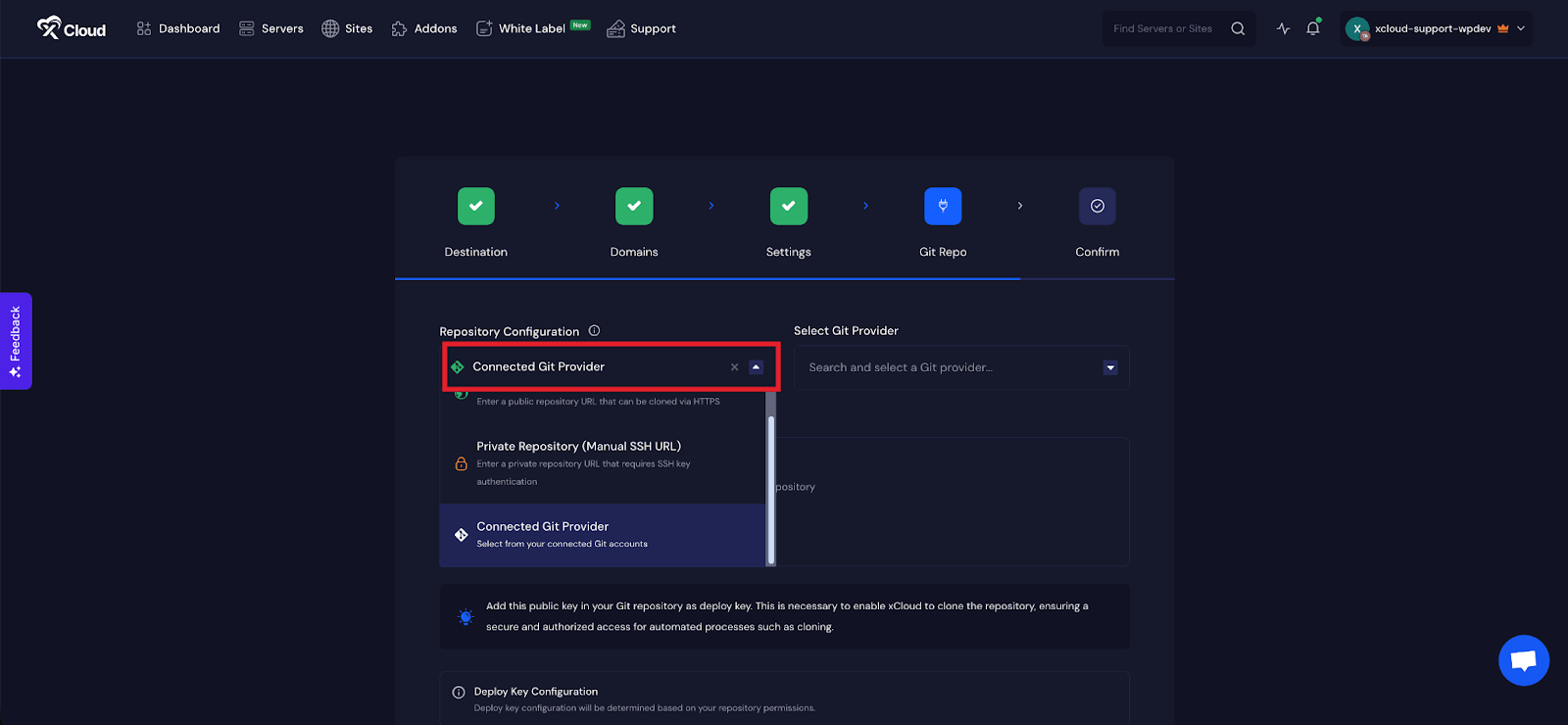Click the Repository Configuration info icon
Screen dimensions: 1568x725
594,331
